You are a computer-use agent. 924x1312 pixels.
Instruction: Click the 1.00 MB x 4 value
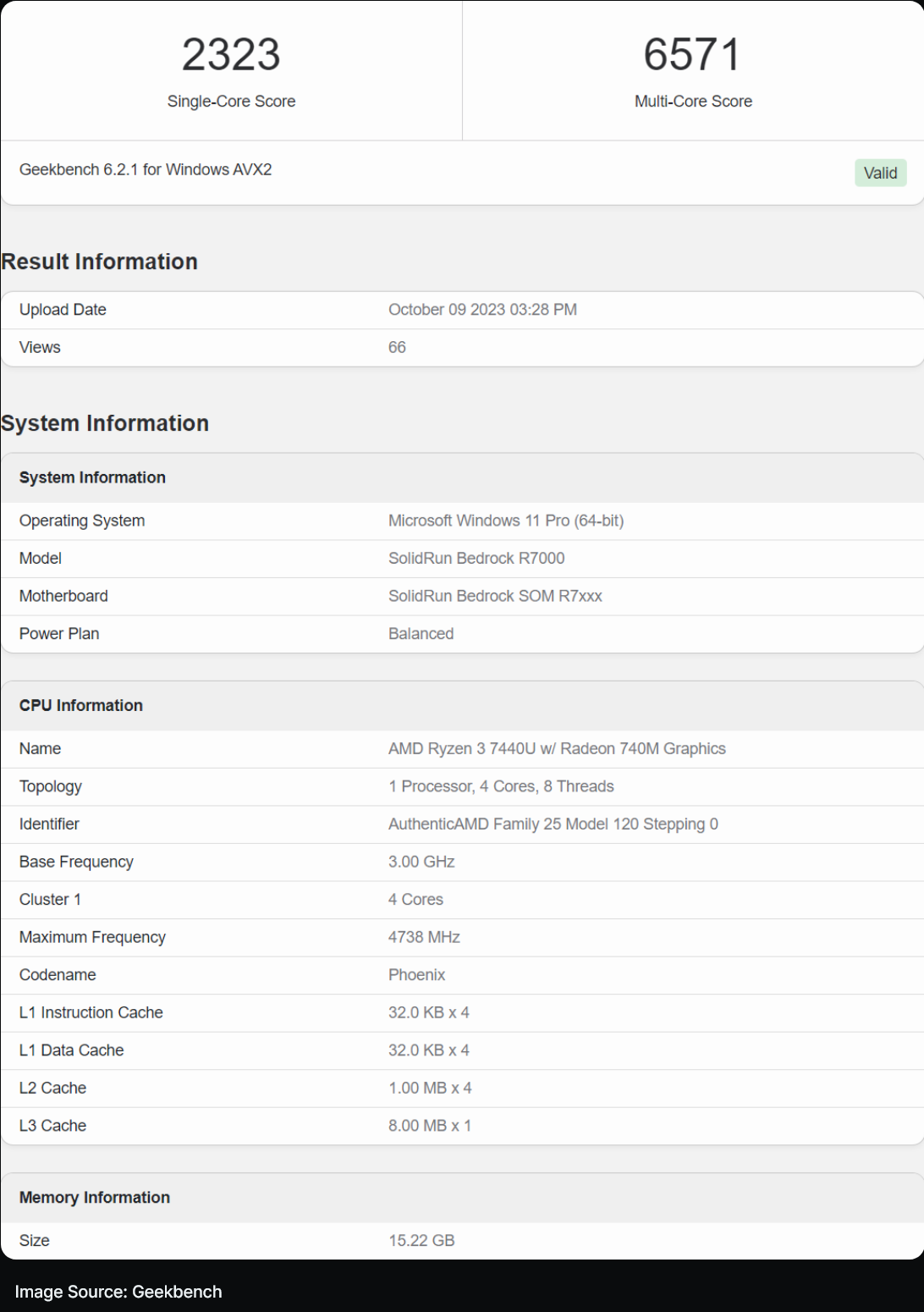click(x=430, y=1088)
